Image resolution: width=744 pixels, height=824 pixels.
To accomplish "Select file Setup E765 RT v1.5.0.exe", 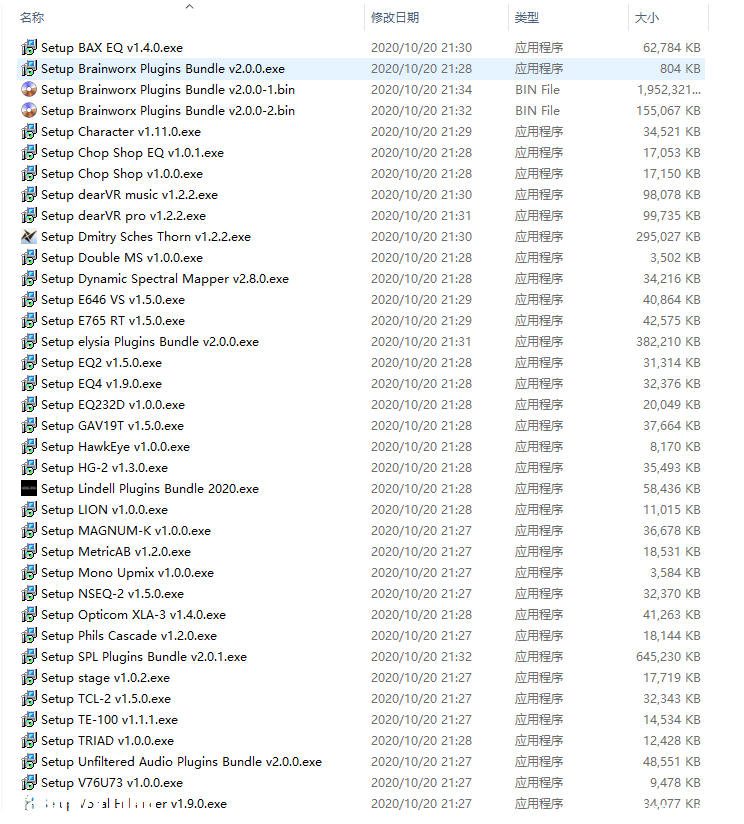I will click(113, 321).
